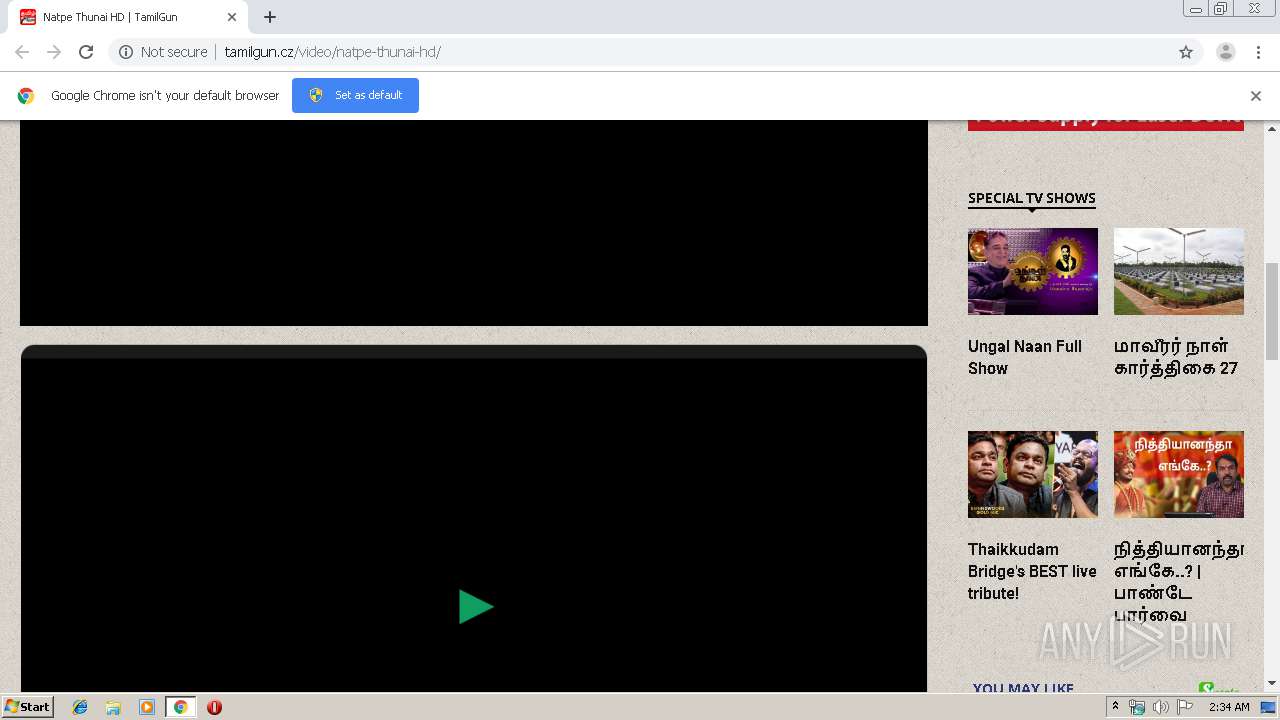Screen dimensions: 1280x720
Task: Select the Chrome taskbar icon
Action: (x=180, y=707)
